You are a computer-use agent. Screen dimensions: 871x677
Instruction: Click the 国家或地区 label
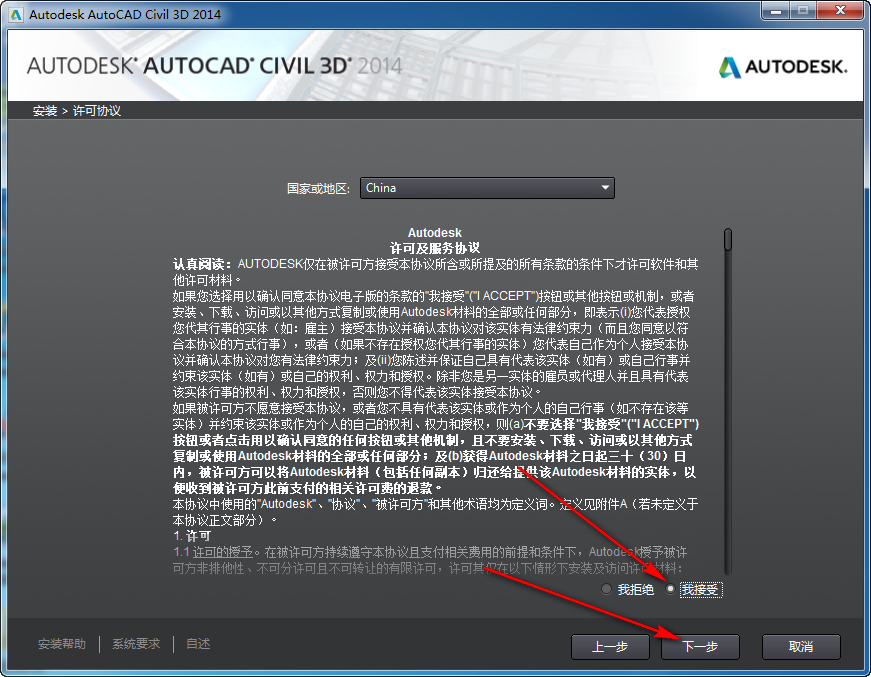point(318,189)
